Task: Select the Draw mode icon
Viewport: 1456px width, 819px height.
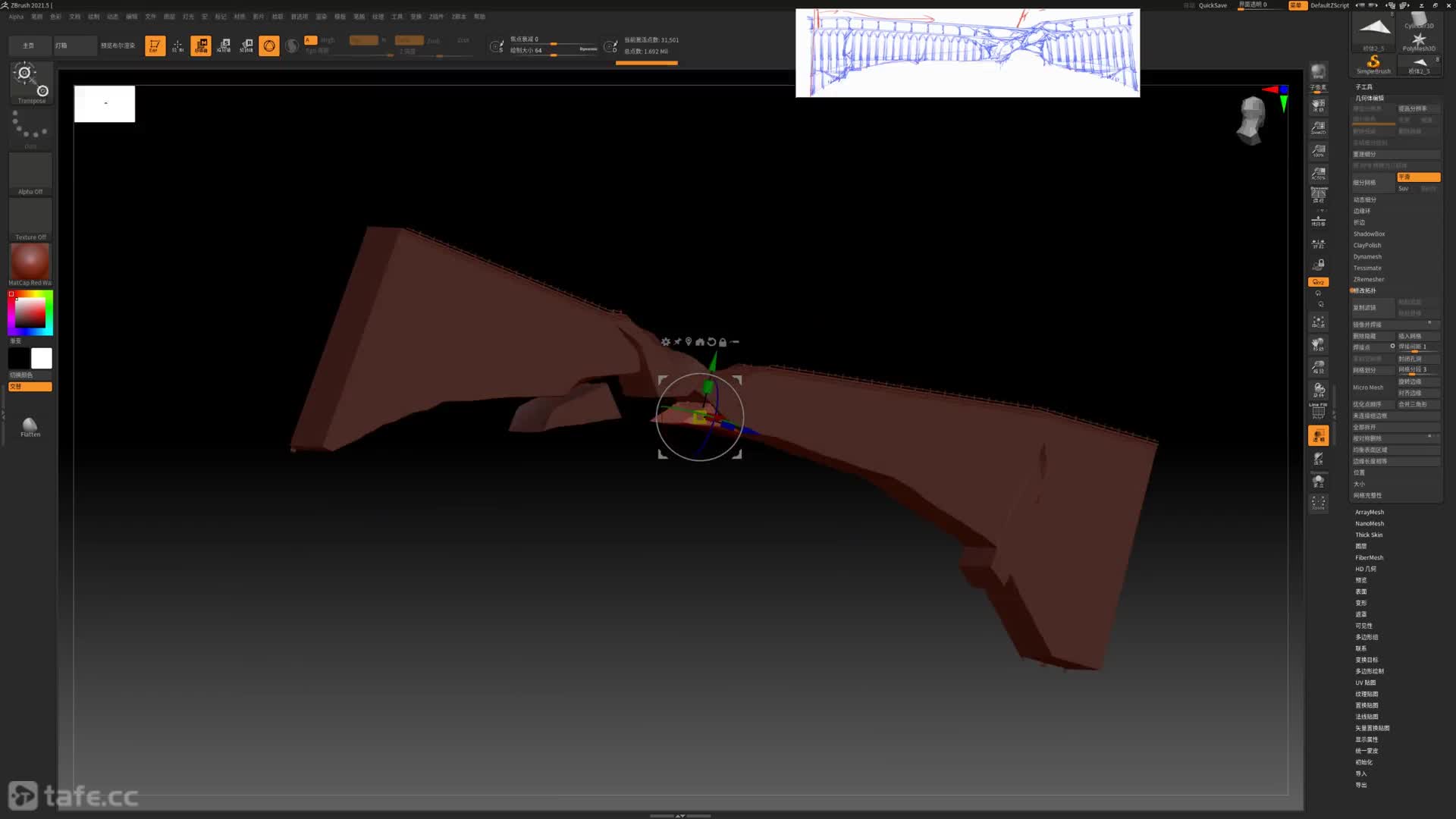Action: (177, 46)
